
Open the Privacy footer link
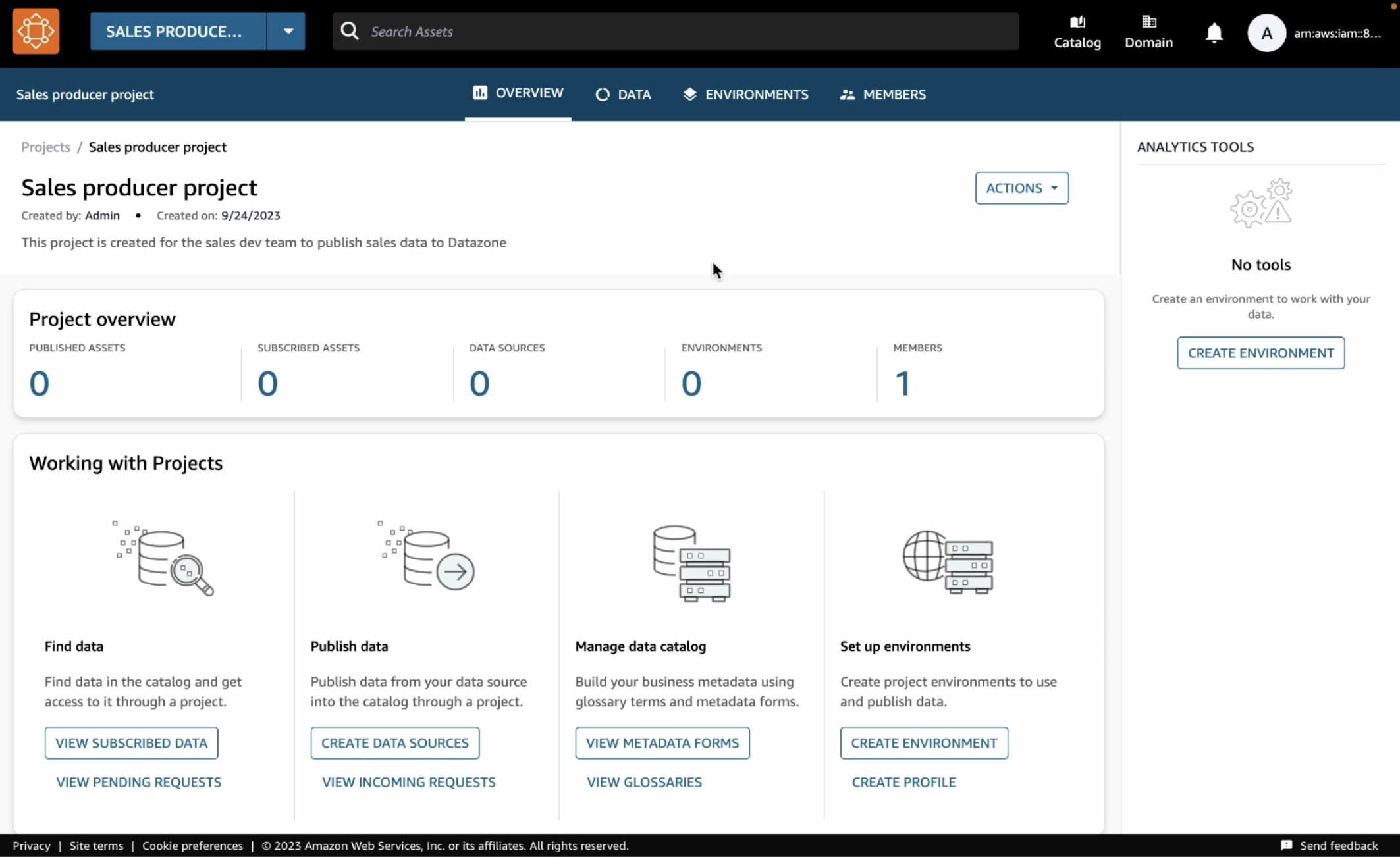tap(32, 846)
